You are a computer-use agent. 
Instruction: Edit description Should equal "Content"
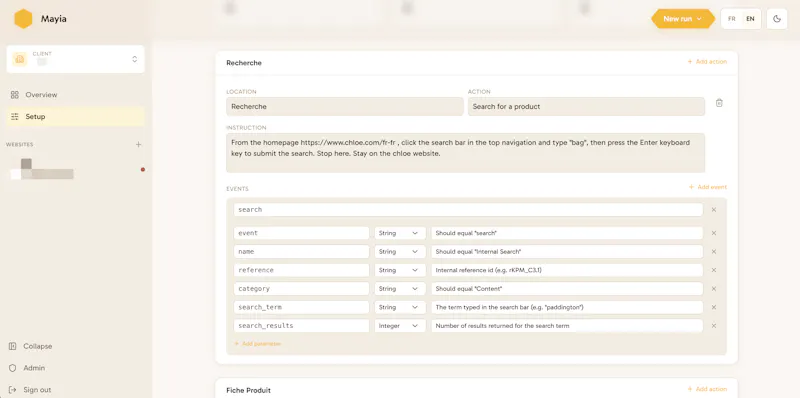[567, 289]
